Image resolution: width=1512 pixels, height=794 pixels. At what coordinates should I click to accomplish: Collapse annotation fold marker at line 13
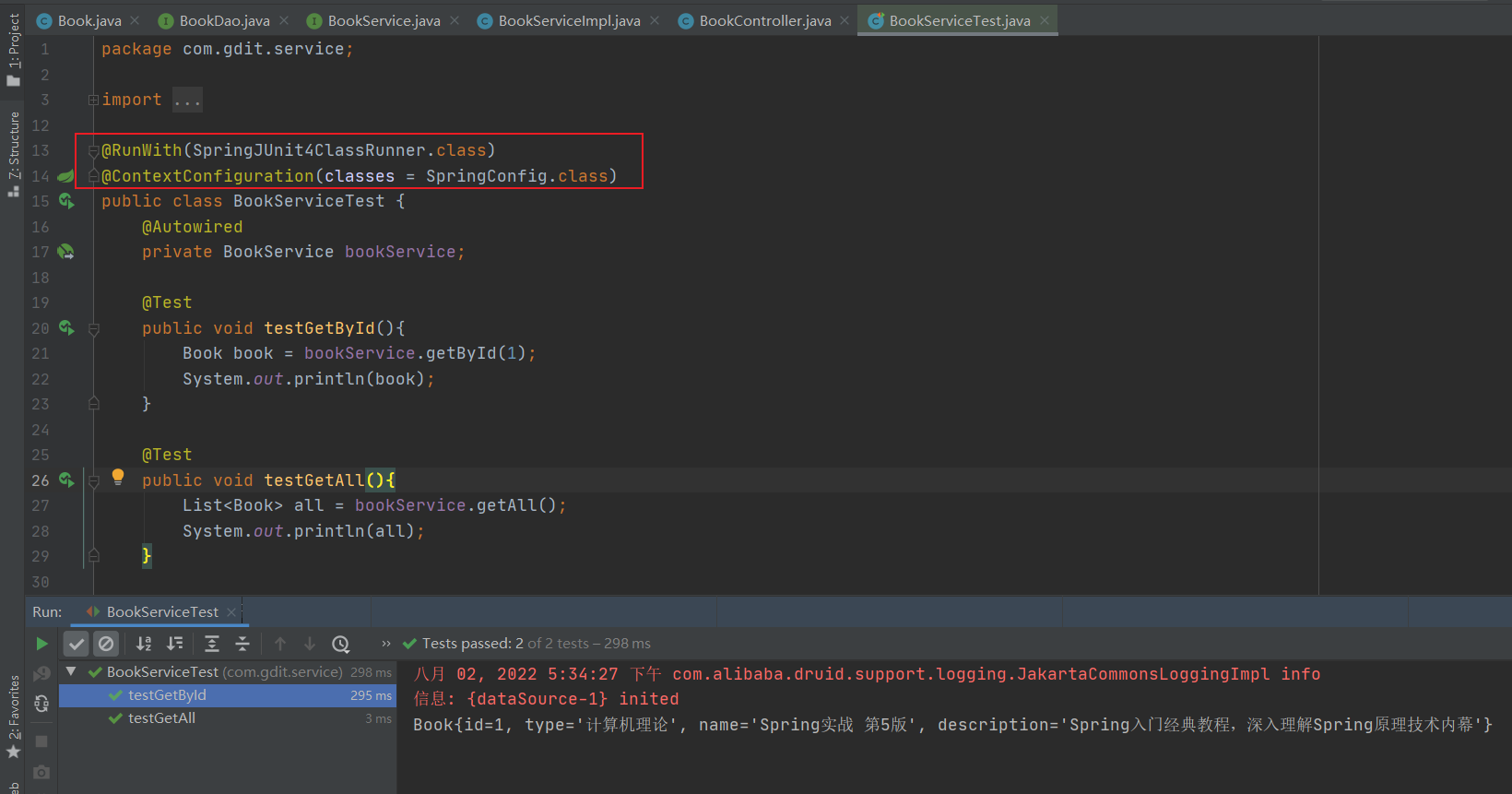pyautogui.click(x=93, y=151)
